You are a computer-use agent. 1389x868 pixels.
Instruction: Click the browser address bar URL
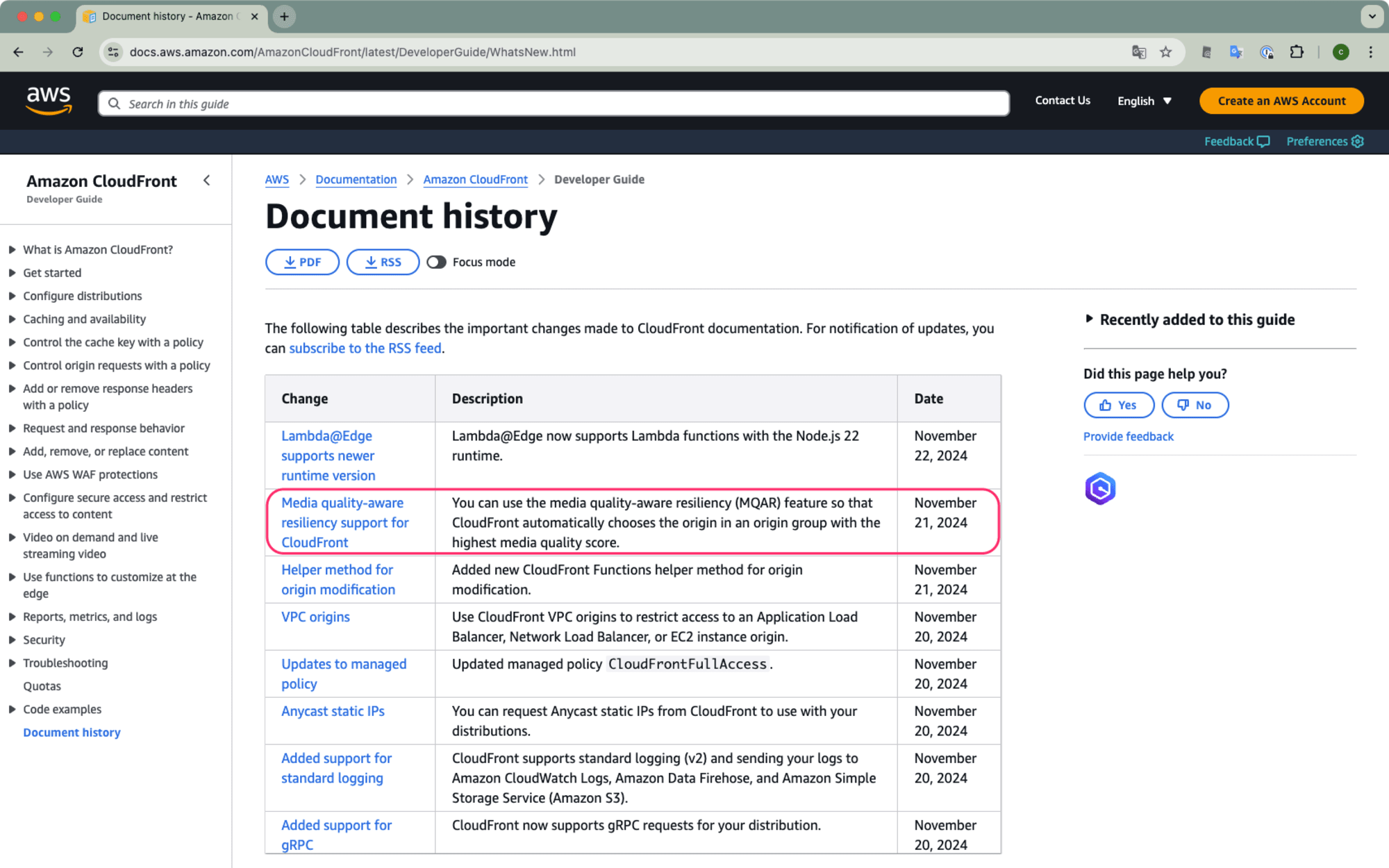pyautogui.click(x=352, y=52)
